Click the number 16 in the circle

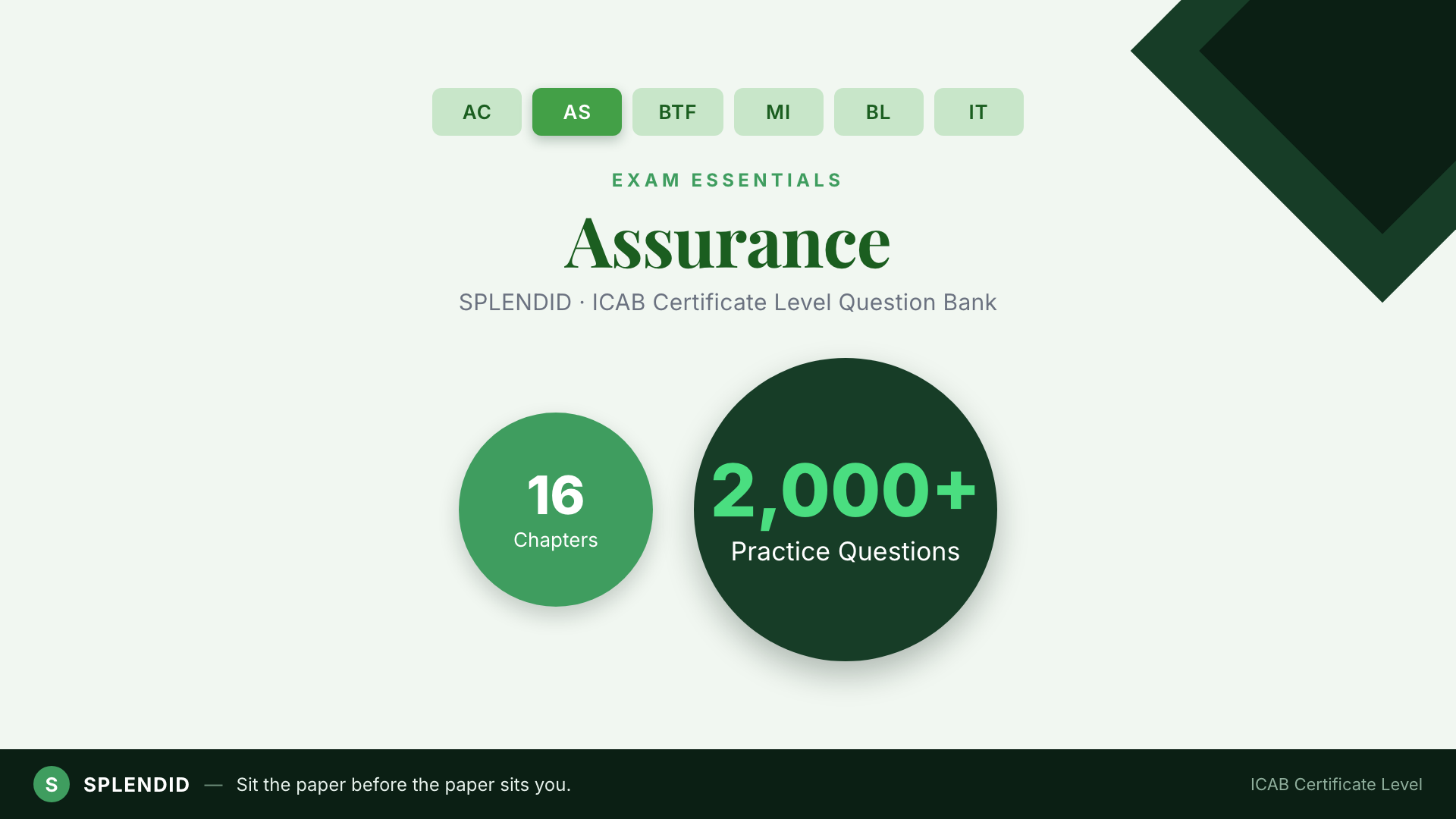point(556,495)
